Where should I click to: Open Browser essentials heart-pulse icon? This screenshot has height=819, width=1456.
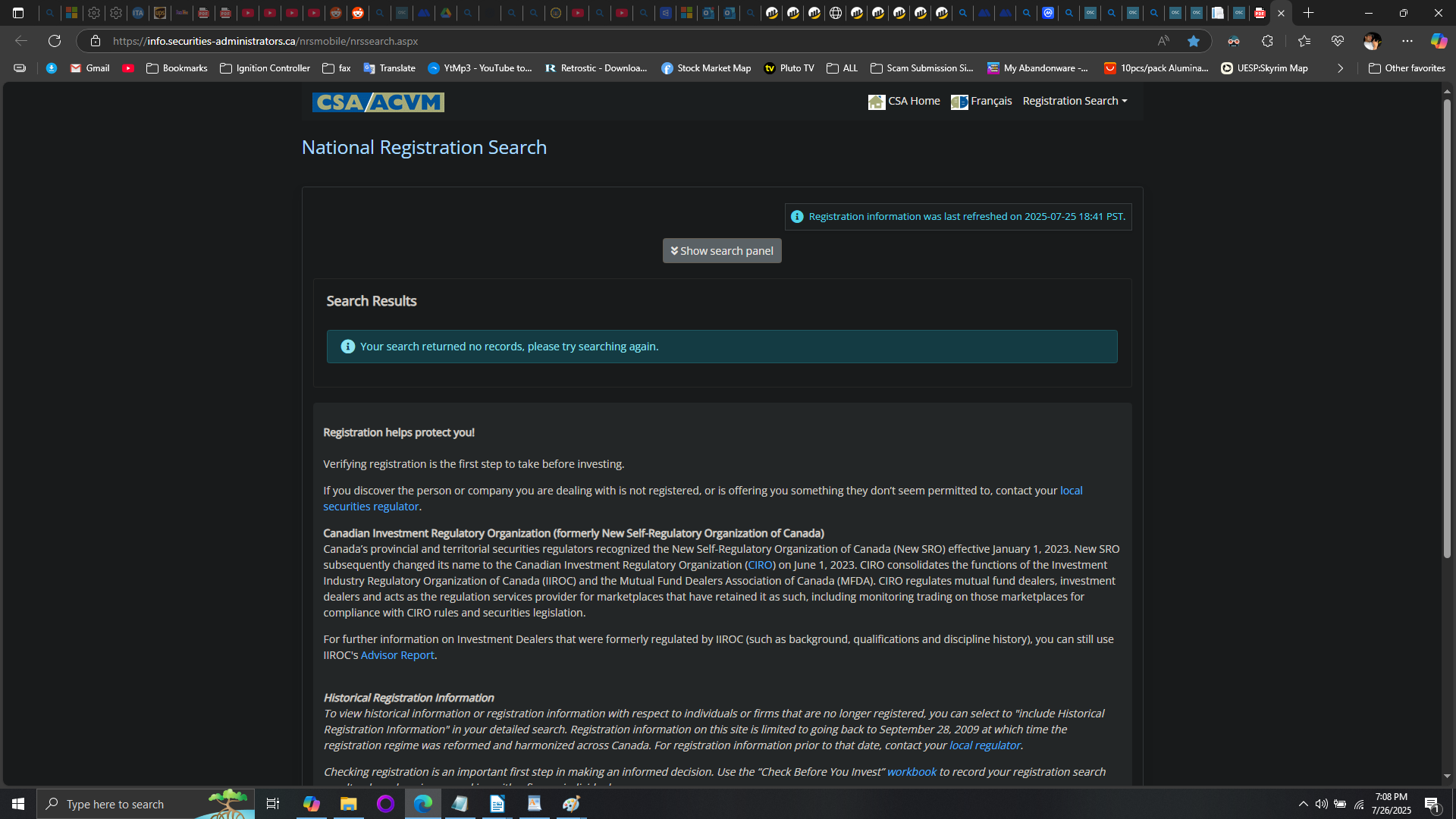tap(1338, 41)
